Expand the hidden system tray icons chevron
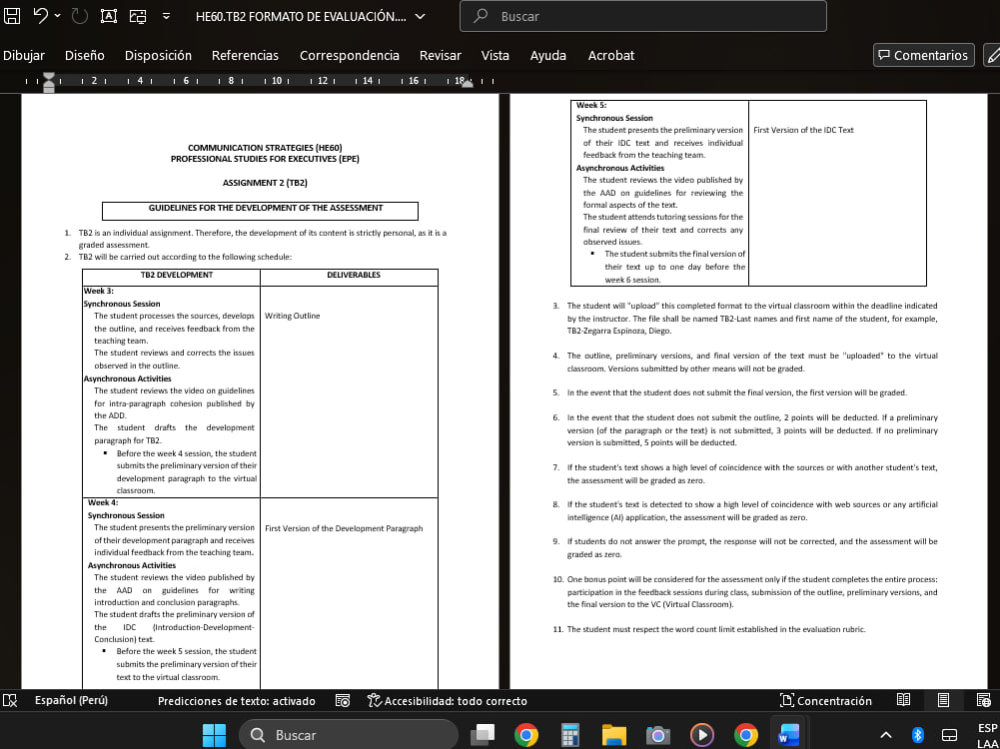 click(x=886, y=735)
